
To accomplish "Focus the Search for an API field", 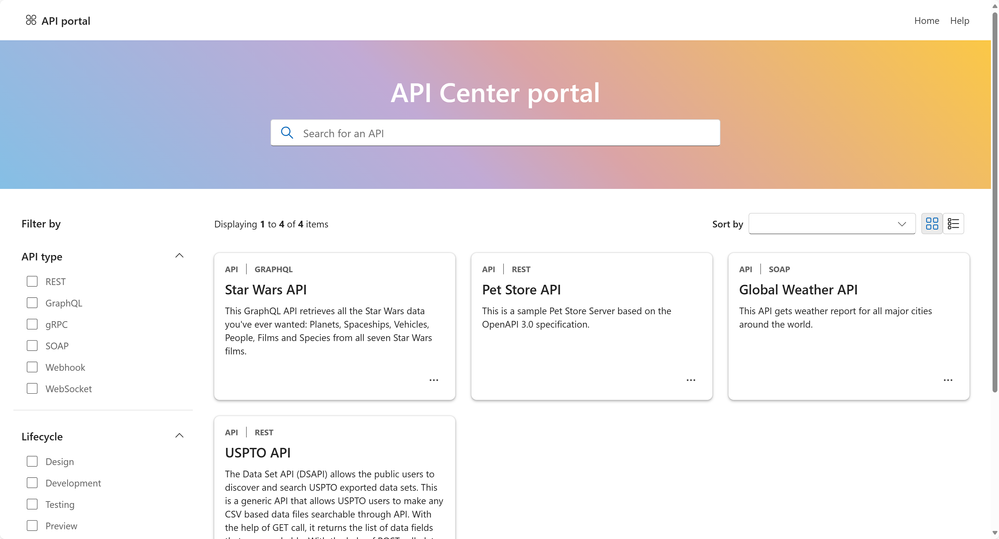I will pyautogui.click(x=505, y=133).
